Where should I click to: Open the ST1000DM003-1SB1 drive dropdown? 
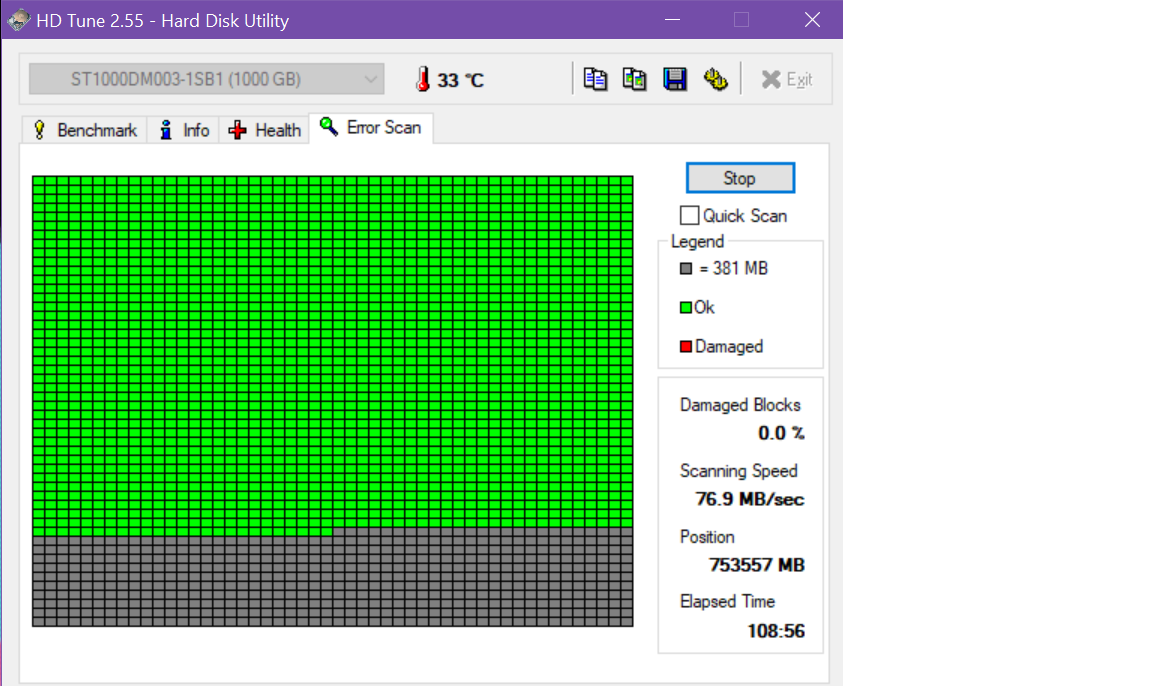[206, 79]
